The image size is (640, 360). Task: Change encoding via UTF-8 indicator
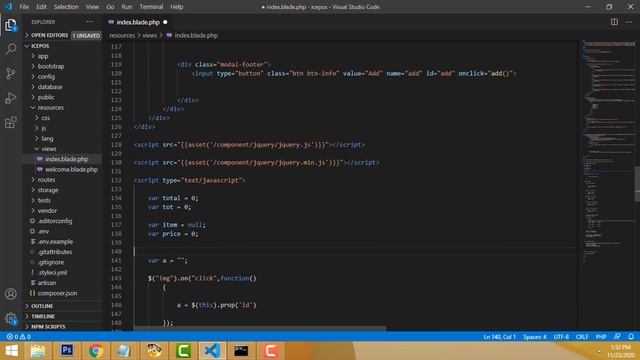coord(561,337)
